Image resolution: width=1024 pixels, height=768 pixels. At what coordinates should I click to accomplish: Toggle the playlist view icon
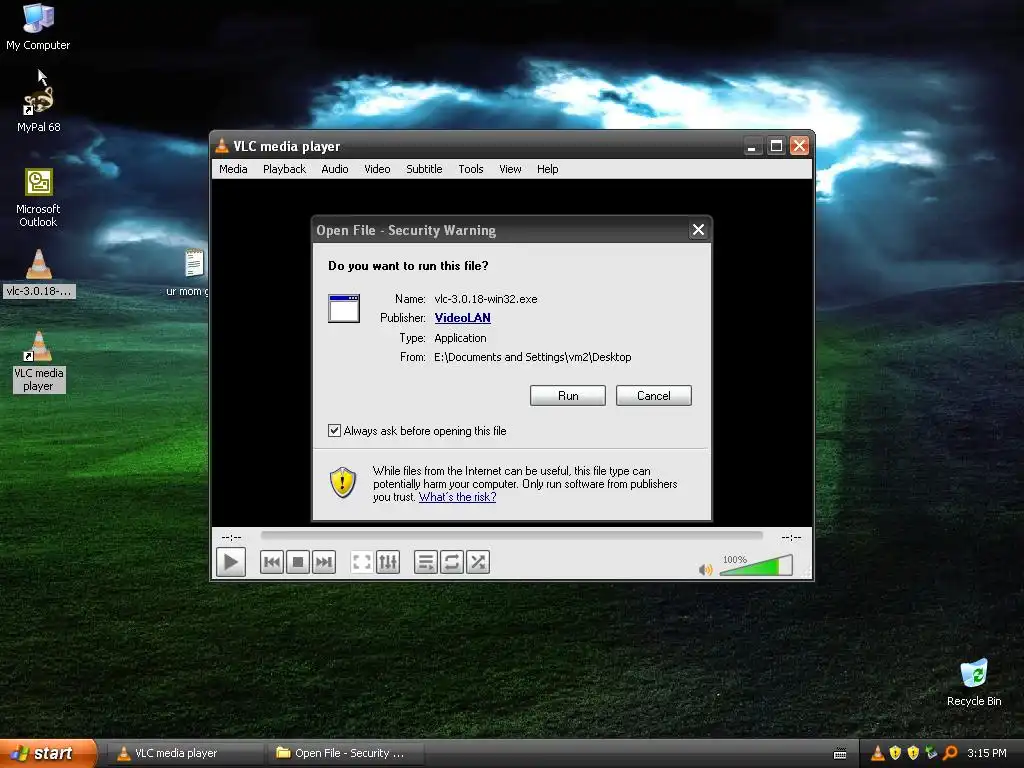426,562
